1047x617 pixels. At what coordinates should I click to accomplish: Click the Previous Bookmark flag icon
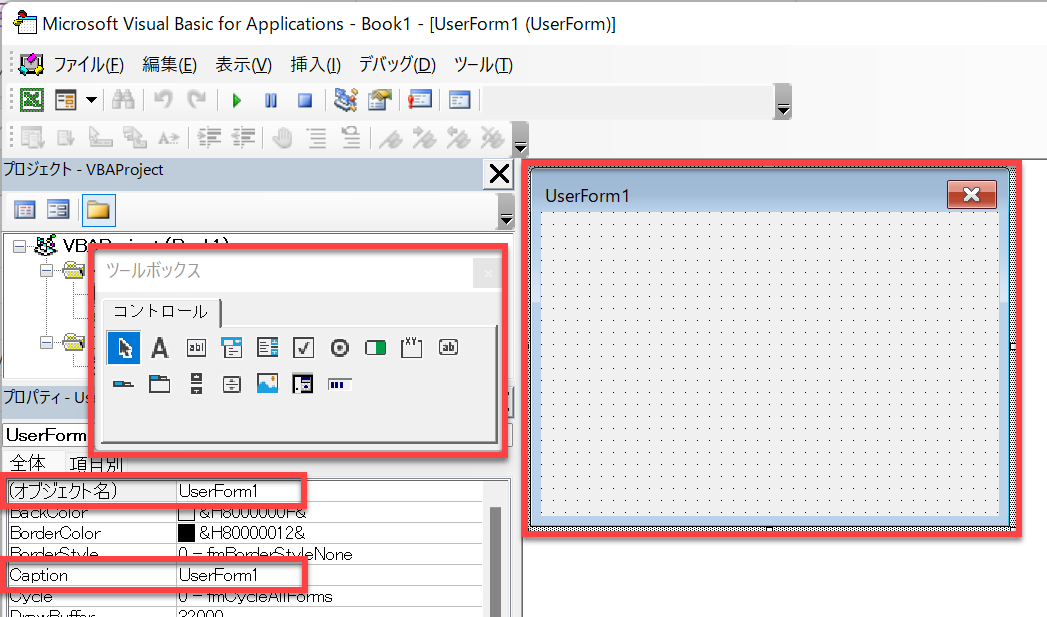tap(458, 138)
